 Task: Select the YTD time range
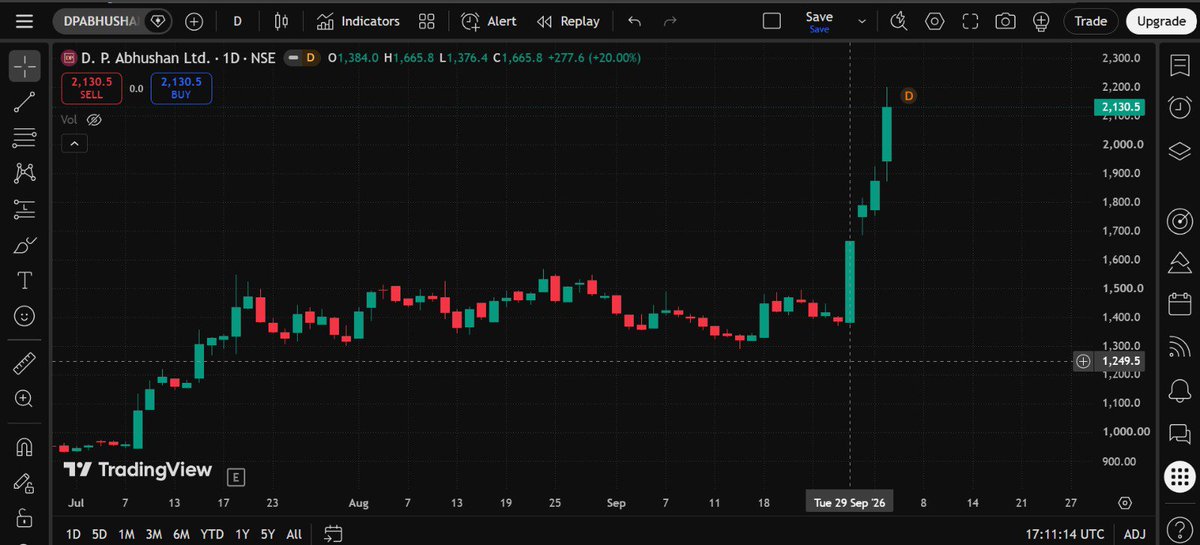212,534
